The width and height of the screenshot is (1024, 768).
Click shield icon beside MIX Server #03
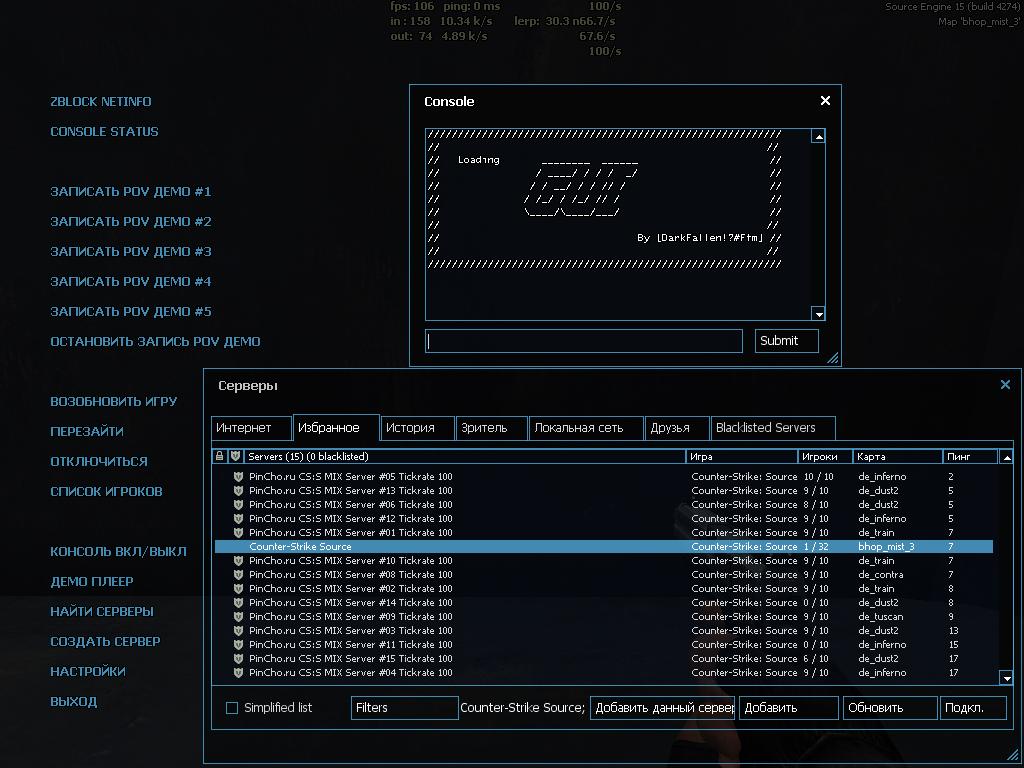coord(238,631)
